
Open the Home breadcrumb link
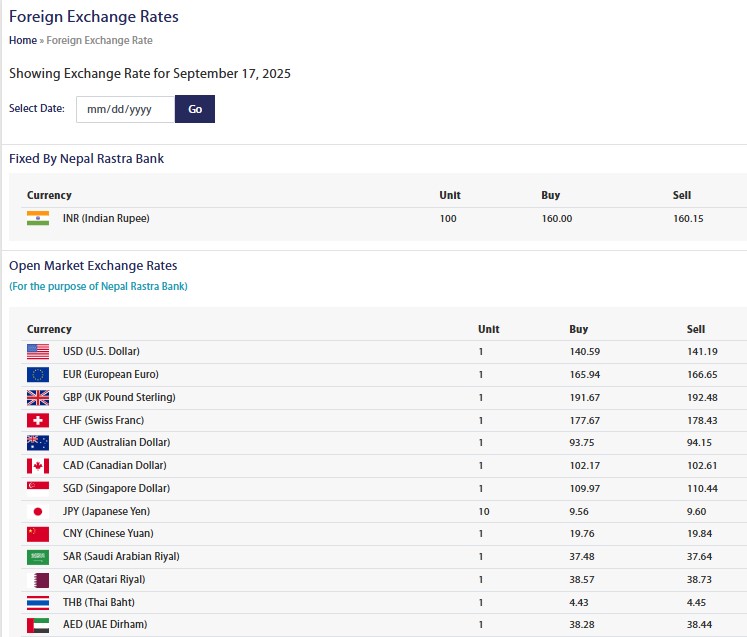coord(22,40)
